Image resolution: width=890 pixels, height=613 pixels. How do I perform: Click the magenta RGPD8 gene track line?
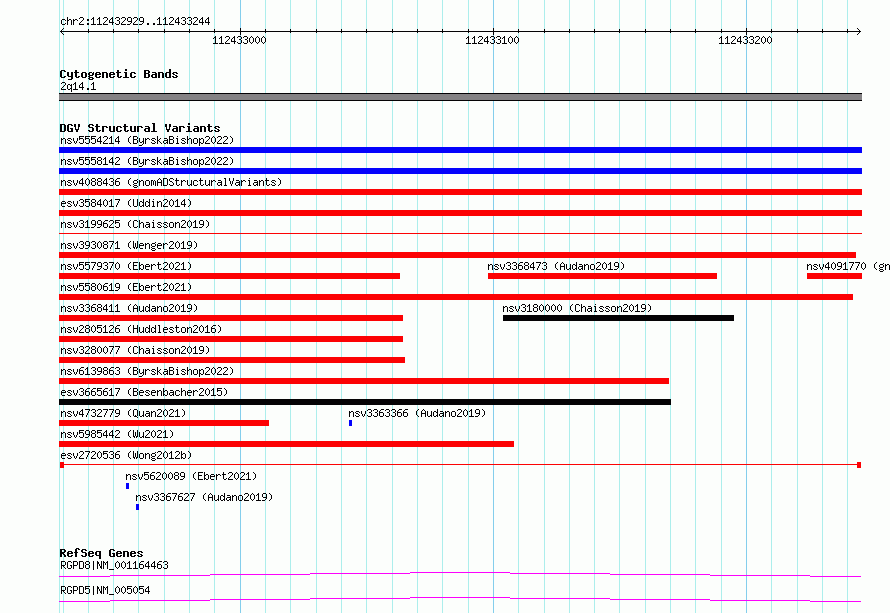pyautogui.click(x=460, y=574)
